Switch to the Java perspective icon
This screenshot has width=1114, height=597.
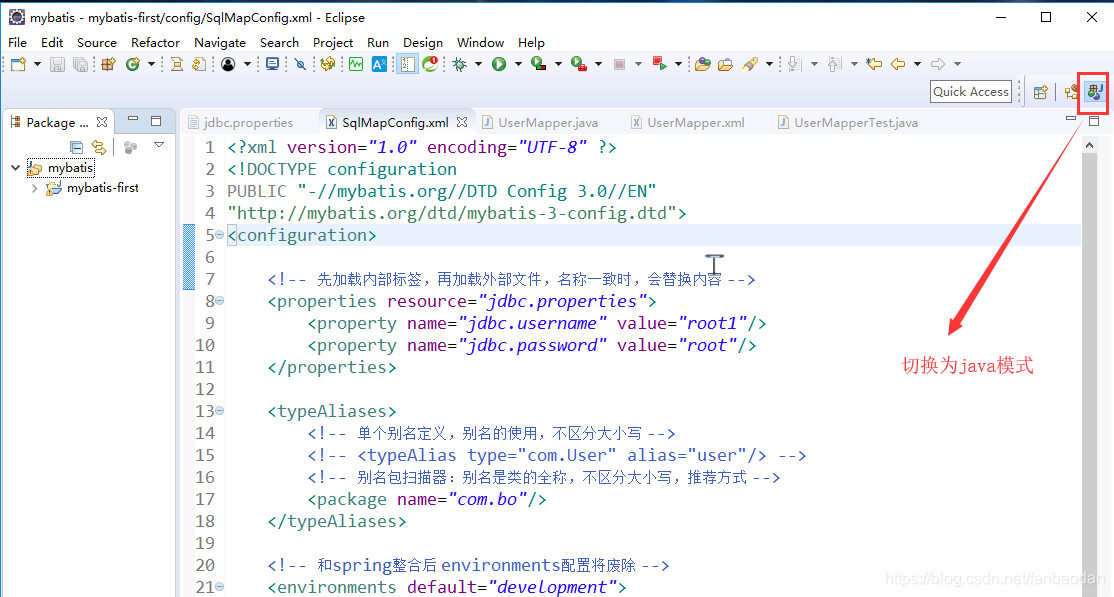click(x=1095, y=91)
